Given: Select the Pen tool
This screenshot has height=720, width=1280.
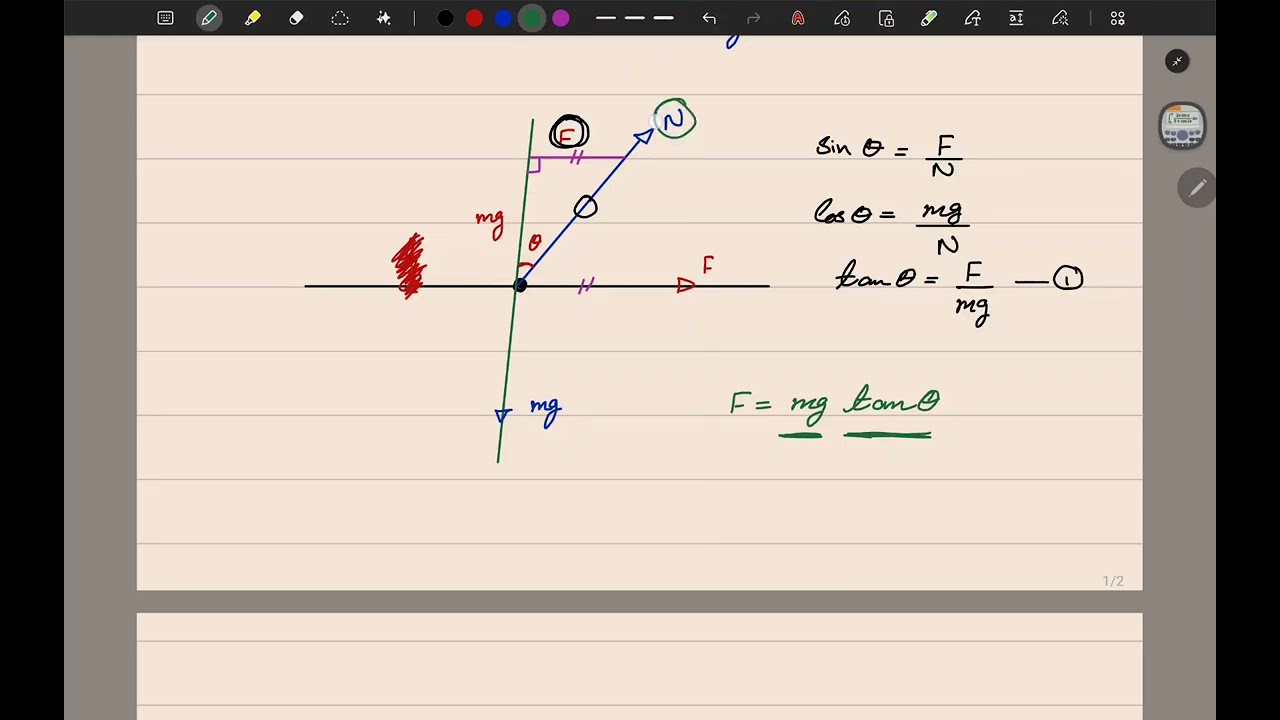Looking at the screenshot, I should coord(209,18).
